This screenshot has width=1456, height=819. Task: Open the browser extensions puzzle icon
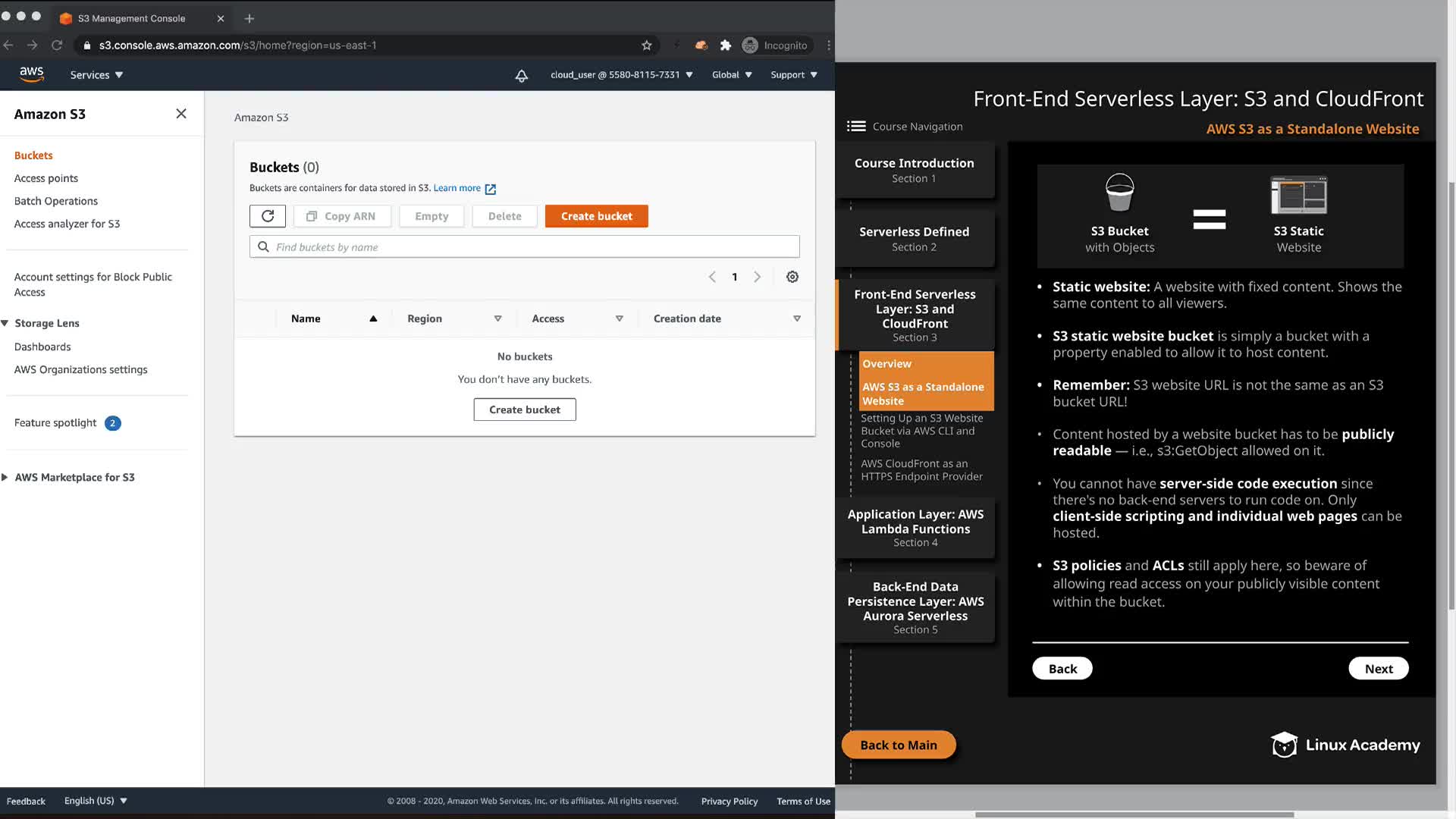click(x=725, y=45)
